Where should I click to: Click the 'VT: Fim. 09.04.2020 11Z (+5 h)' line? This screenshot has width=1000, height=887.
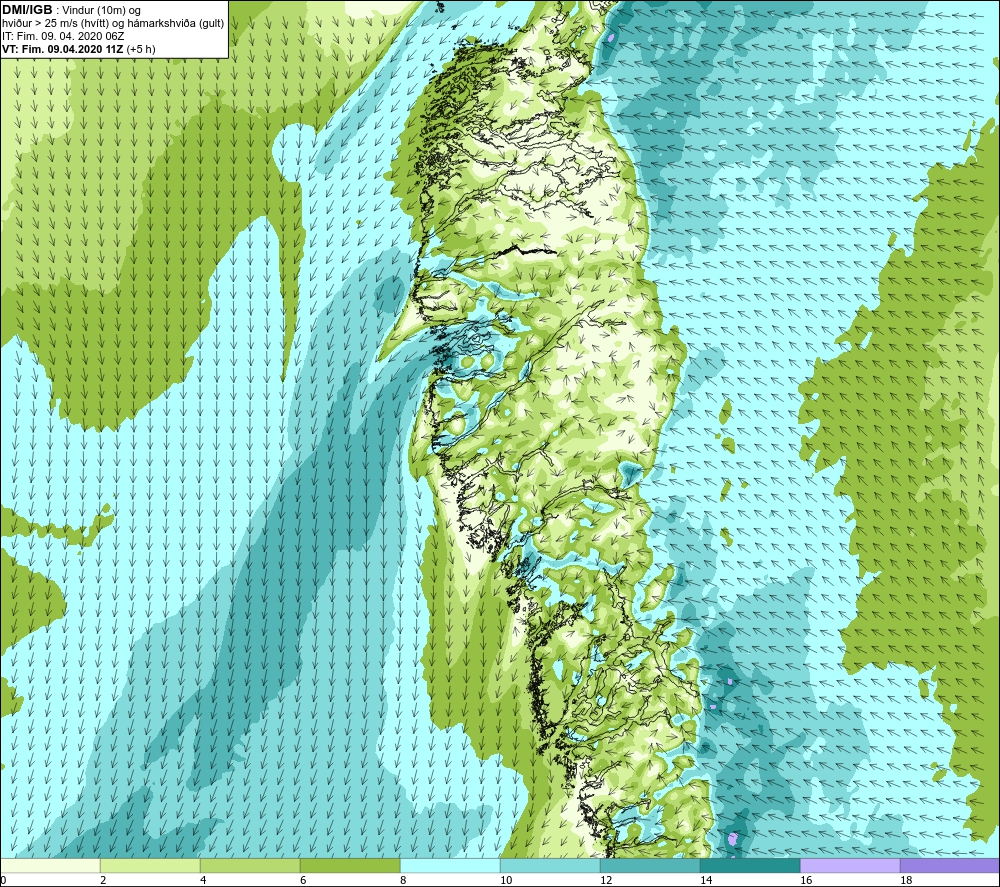pyautogui.click(x=79, y=49)
